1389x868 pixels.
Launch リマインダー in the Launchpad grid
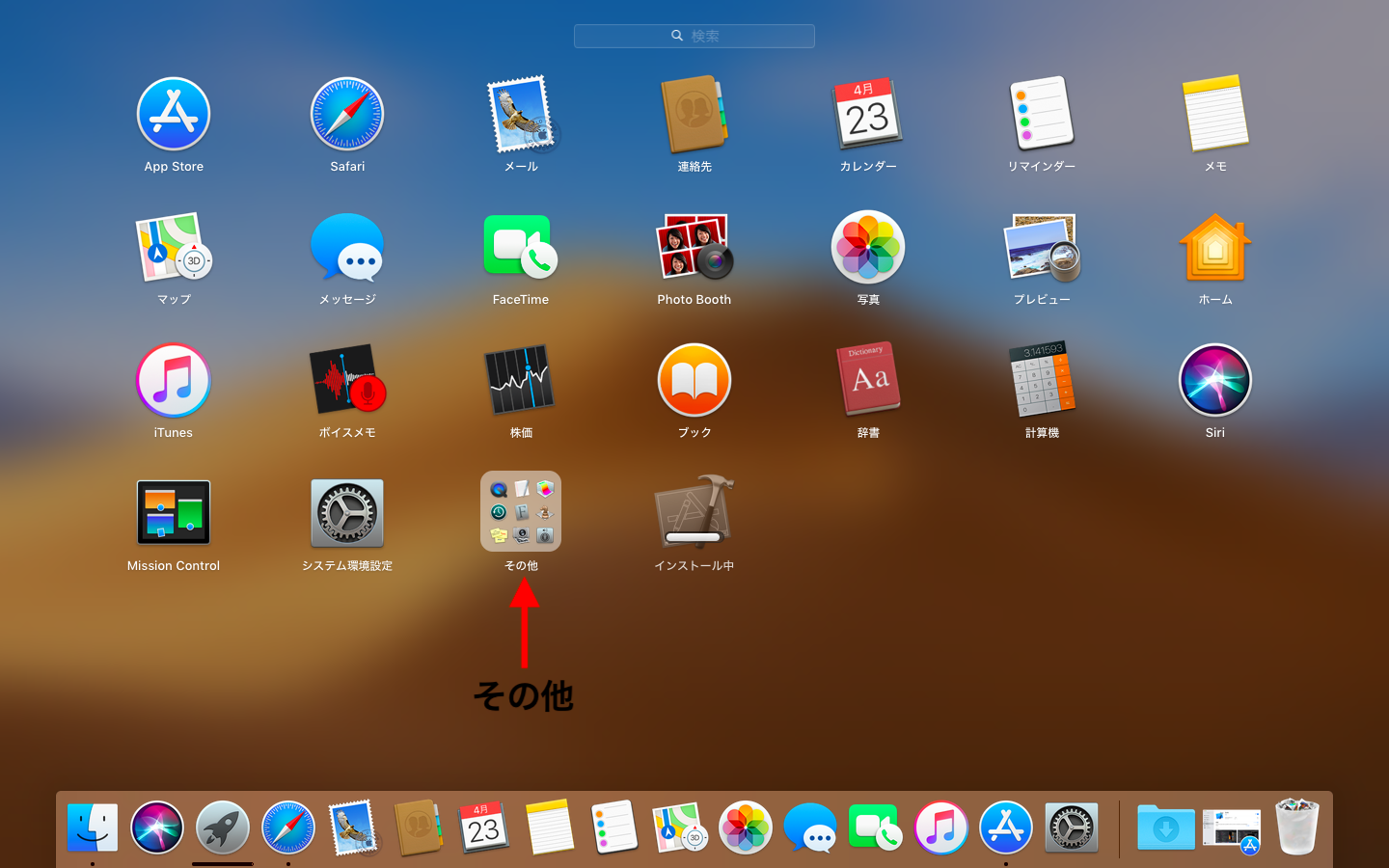coord(1042,114)
